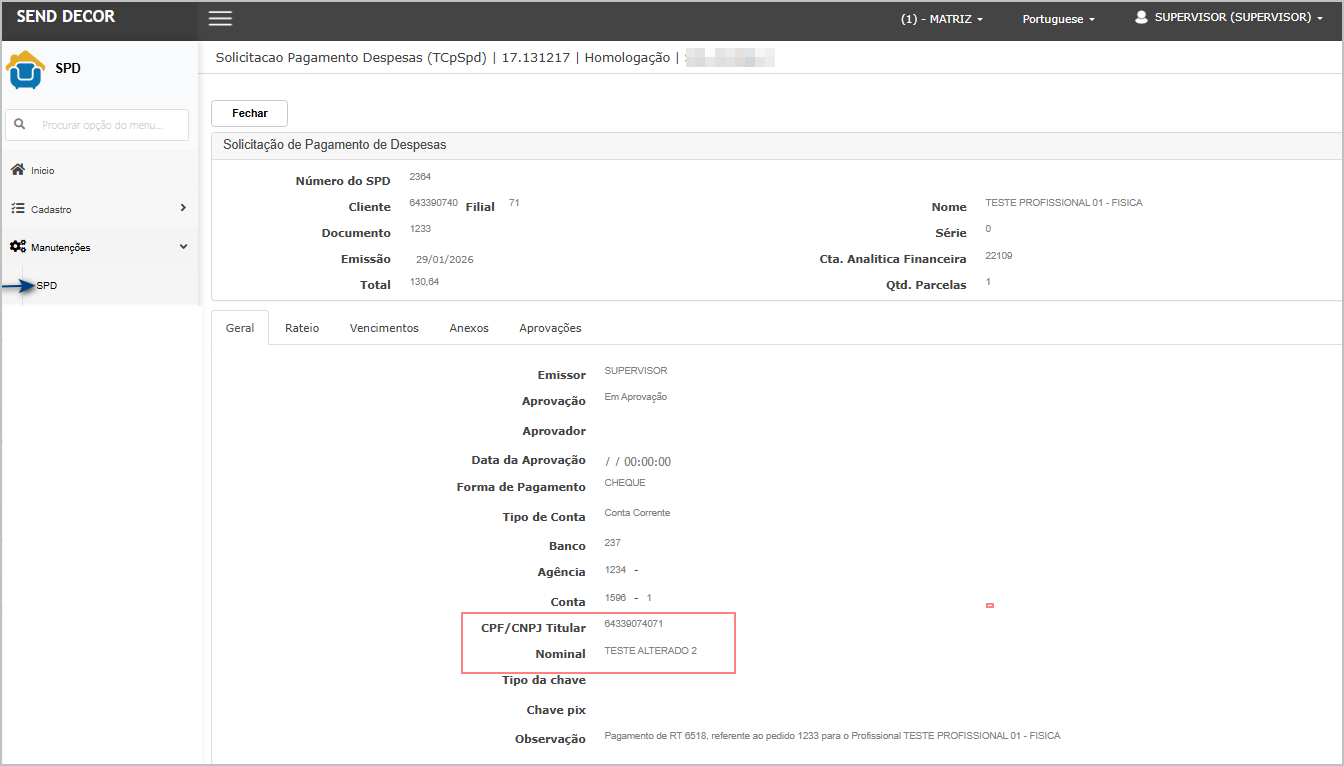
Task: Click the SEND DECOR brand title
Action: point(66,17)
